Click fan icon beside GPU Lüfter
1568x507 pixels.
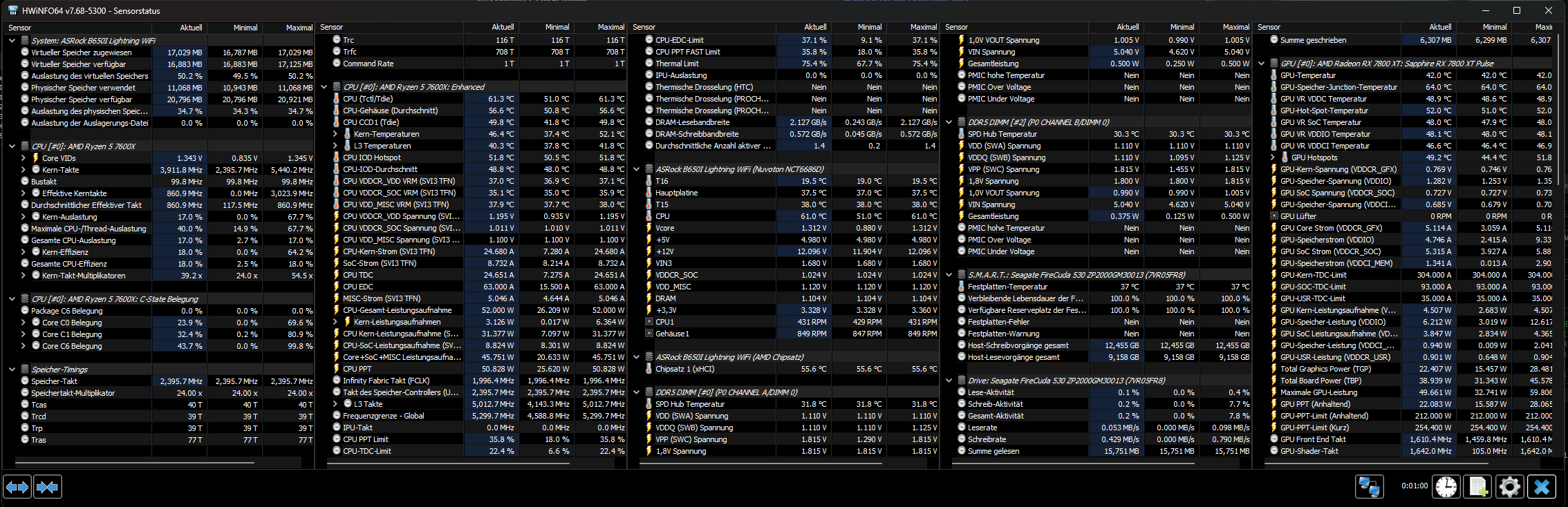1274,216
